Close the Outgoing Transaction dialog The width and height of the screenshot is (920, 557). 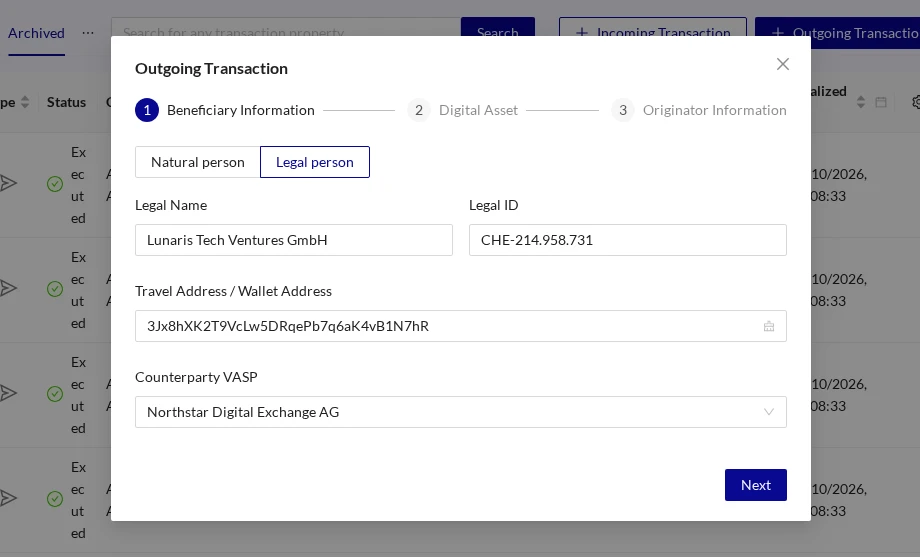click(783, 64)
